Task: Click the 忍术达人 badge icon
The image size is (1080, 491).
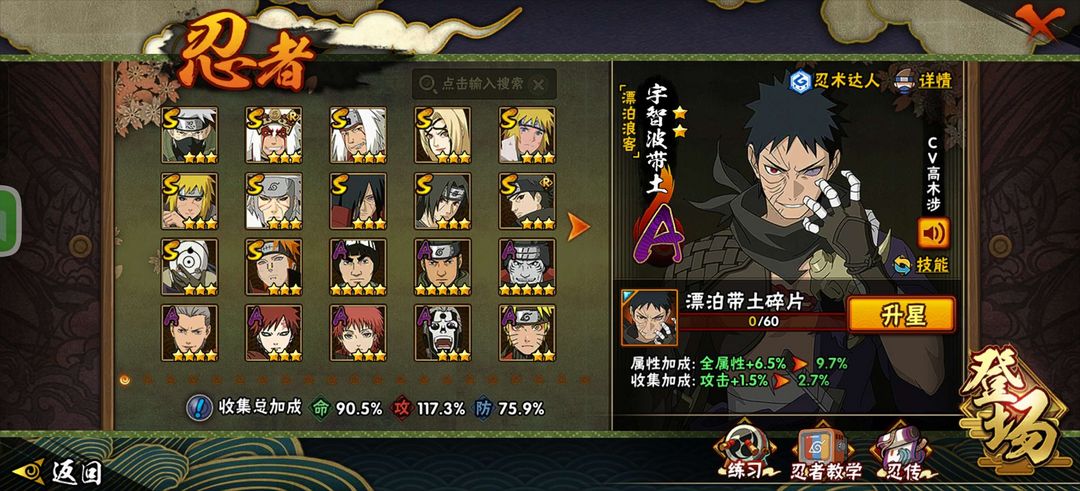Action: [800, 81]
